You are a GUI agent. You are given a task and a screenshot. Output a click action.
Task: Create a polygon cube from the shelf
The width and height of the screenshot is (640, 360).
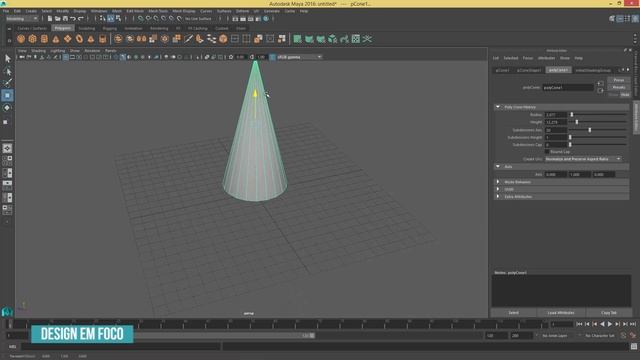pos(33,39)
